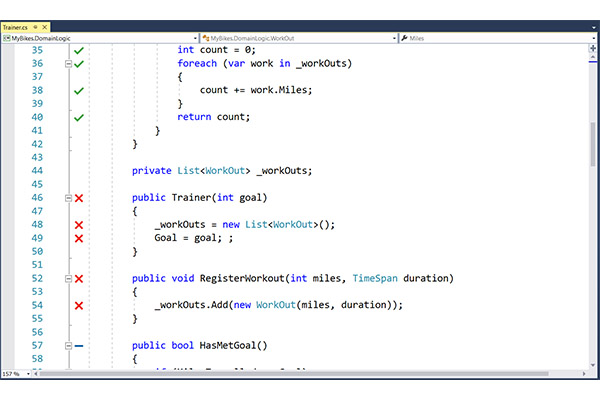
Task: Click the blue dash marker on line 57
Action: tap(79, 345)
